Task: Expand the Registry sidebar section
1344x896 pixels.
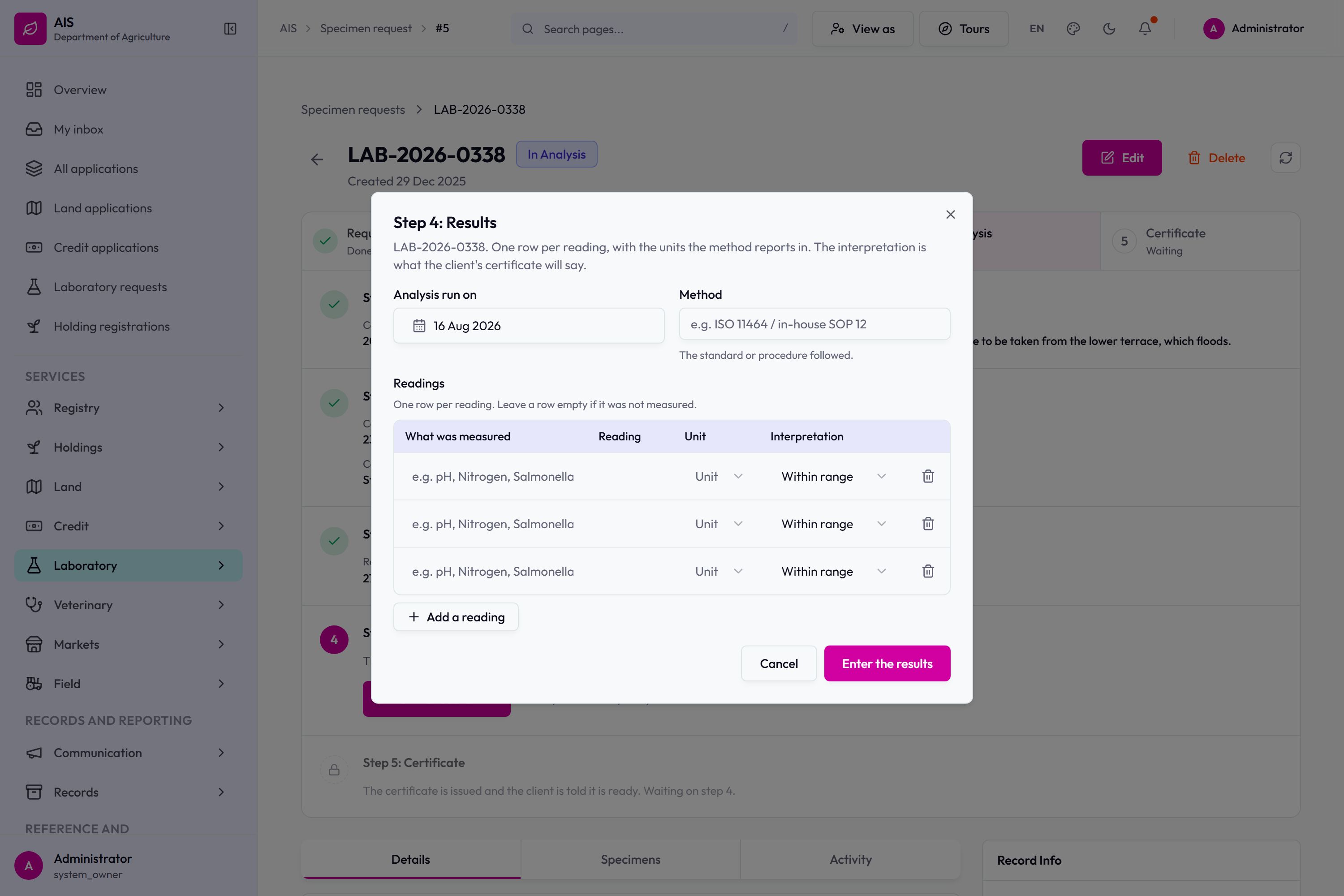Action: point(129,407)
